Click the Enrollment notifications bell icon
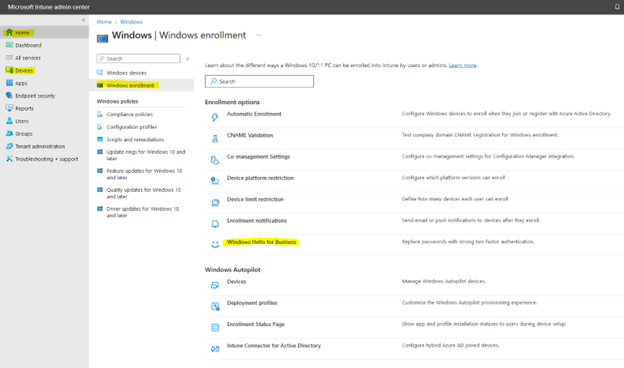This screenshot has height=368, width=624. pos(215,224)
